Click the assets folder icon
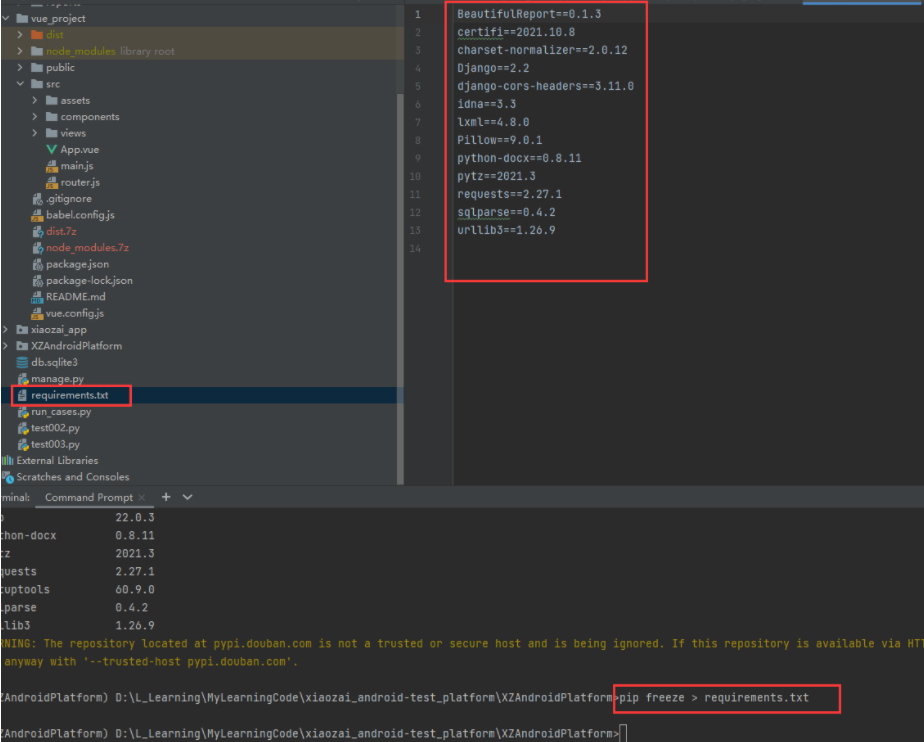The width and height of the screenshot is (924, 742). pos(52,101)
